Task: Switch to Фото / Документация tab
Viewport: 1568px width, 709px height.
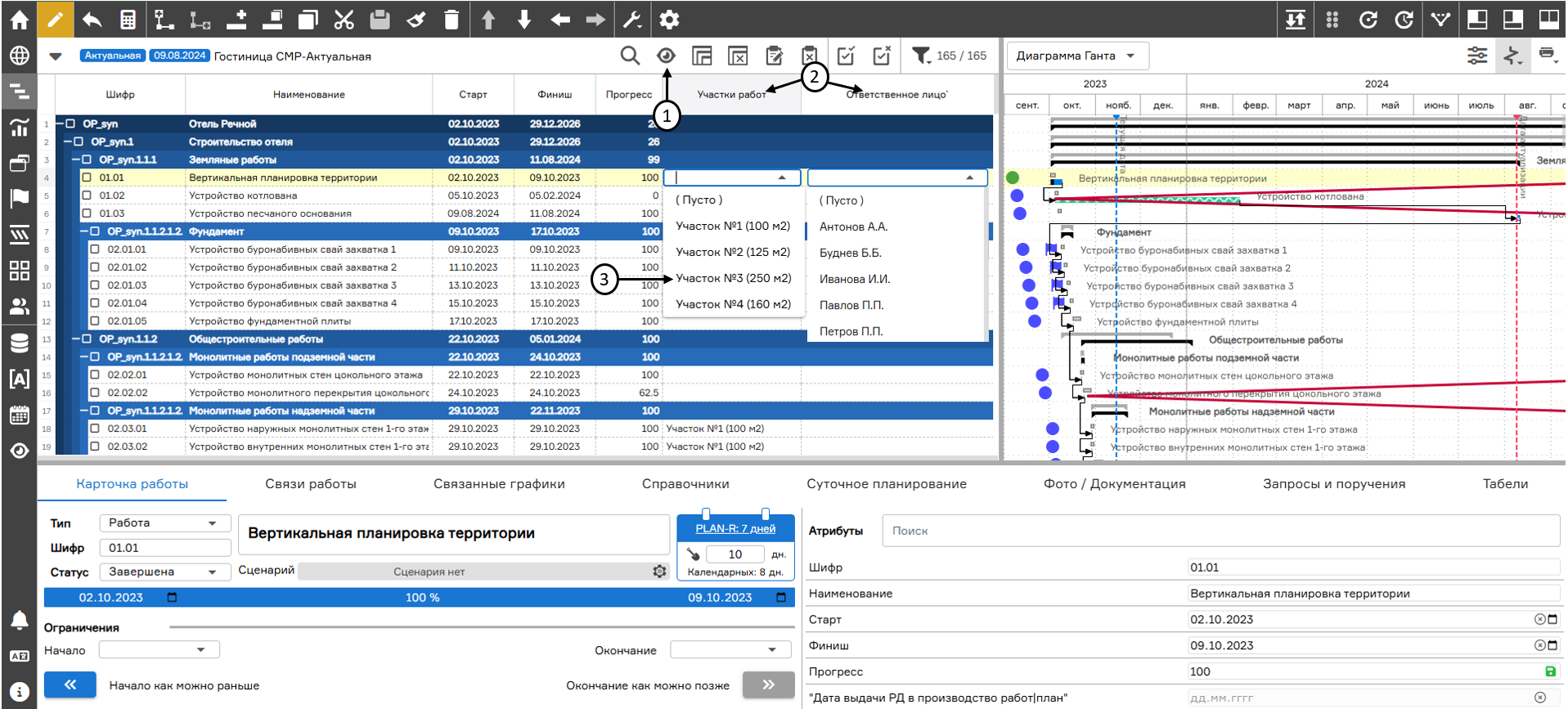Action: 1114,484
